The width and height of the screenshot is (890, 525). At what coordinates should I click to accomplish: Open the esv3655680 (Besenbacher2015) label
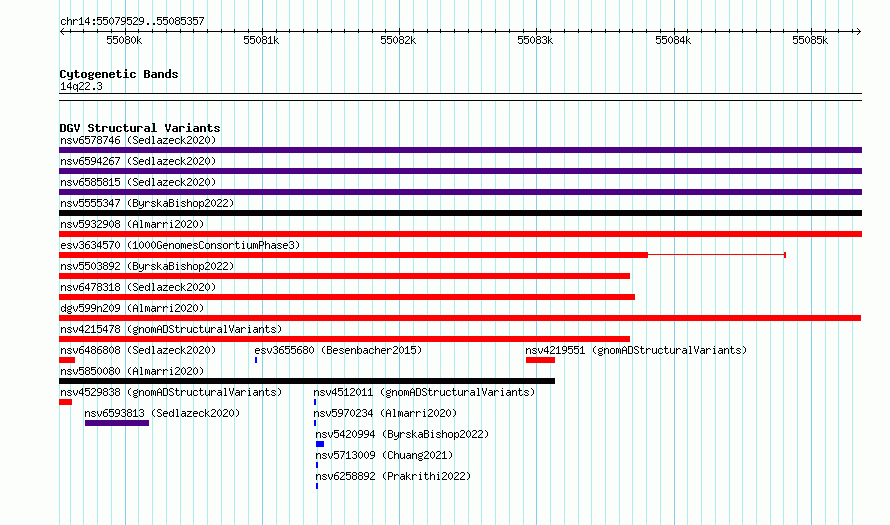tap(338, 350)
